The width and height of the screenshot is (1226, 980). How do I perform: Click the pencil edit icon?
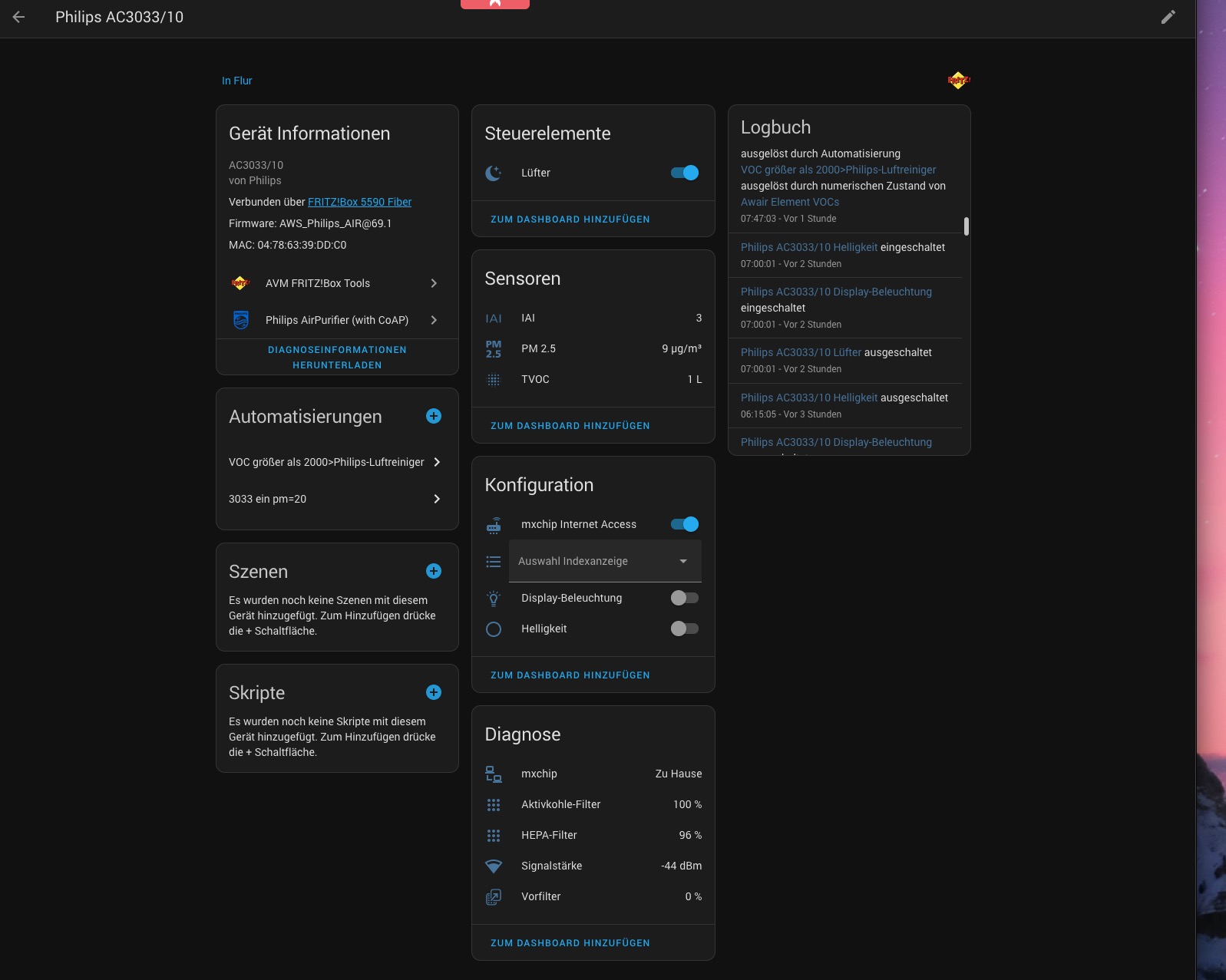pyautogui.click(x=1168, y=17)
